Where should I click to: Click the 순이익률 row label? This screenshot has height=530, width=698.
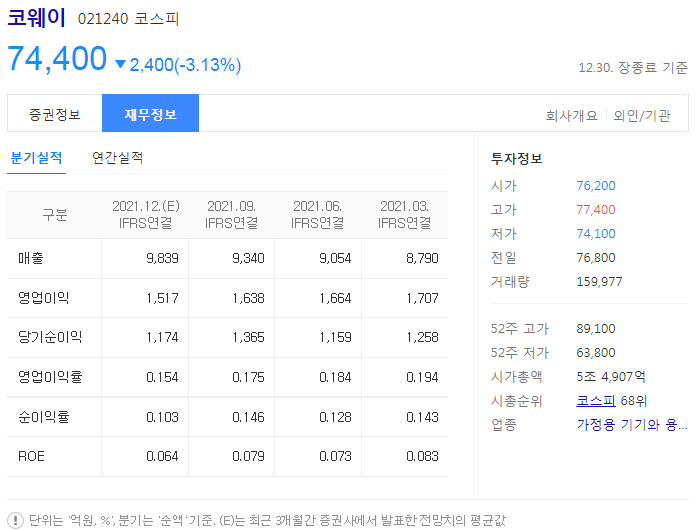click(x=44, y=417)
